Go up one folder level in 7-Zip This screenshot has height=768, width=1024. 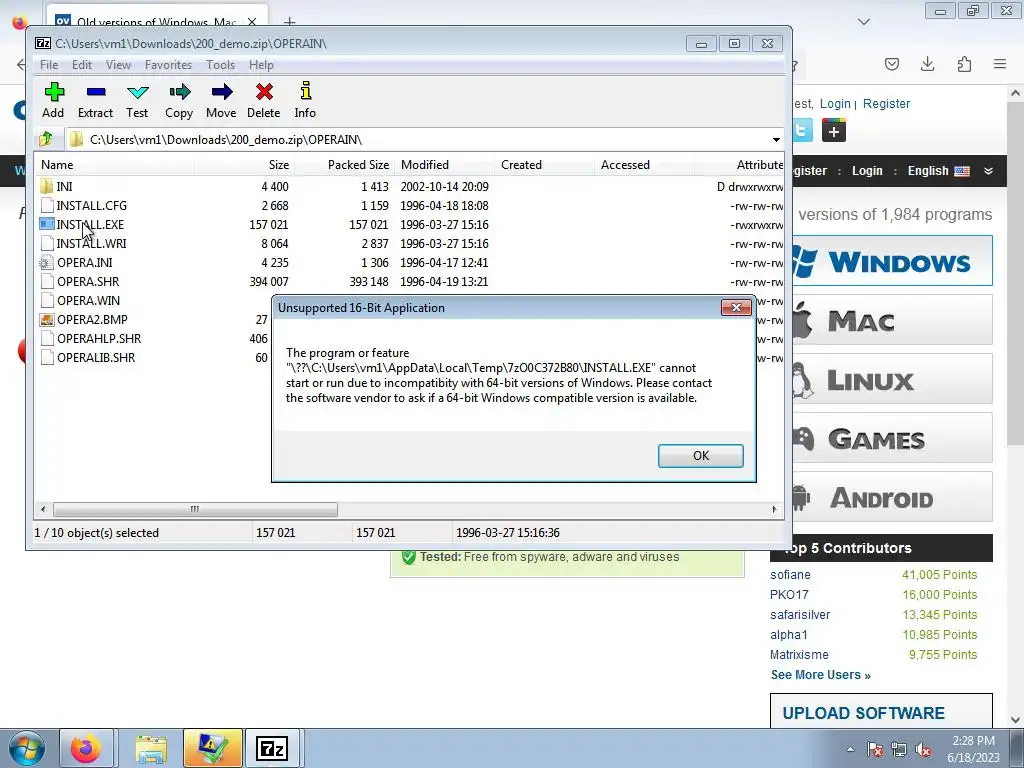pos(46,139)
